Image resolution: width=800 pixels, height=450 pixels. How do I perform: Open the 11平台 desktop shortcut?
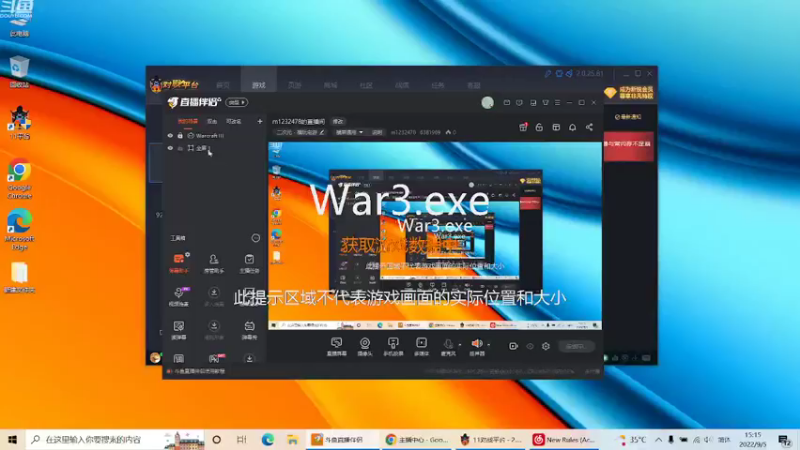pos(19,123)
